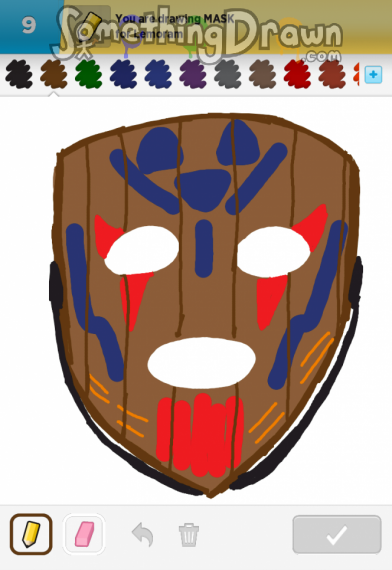
Task: Undo the last stroke
Action: tap(143, 534)
